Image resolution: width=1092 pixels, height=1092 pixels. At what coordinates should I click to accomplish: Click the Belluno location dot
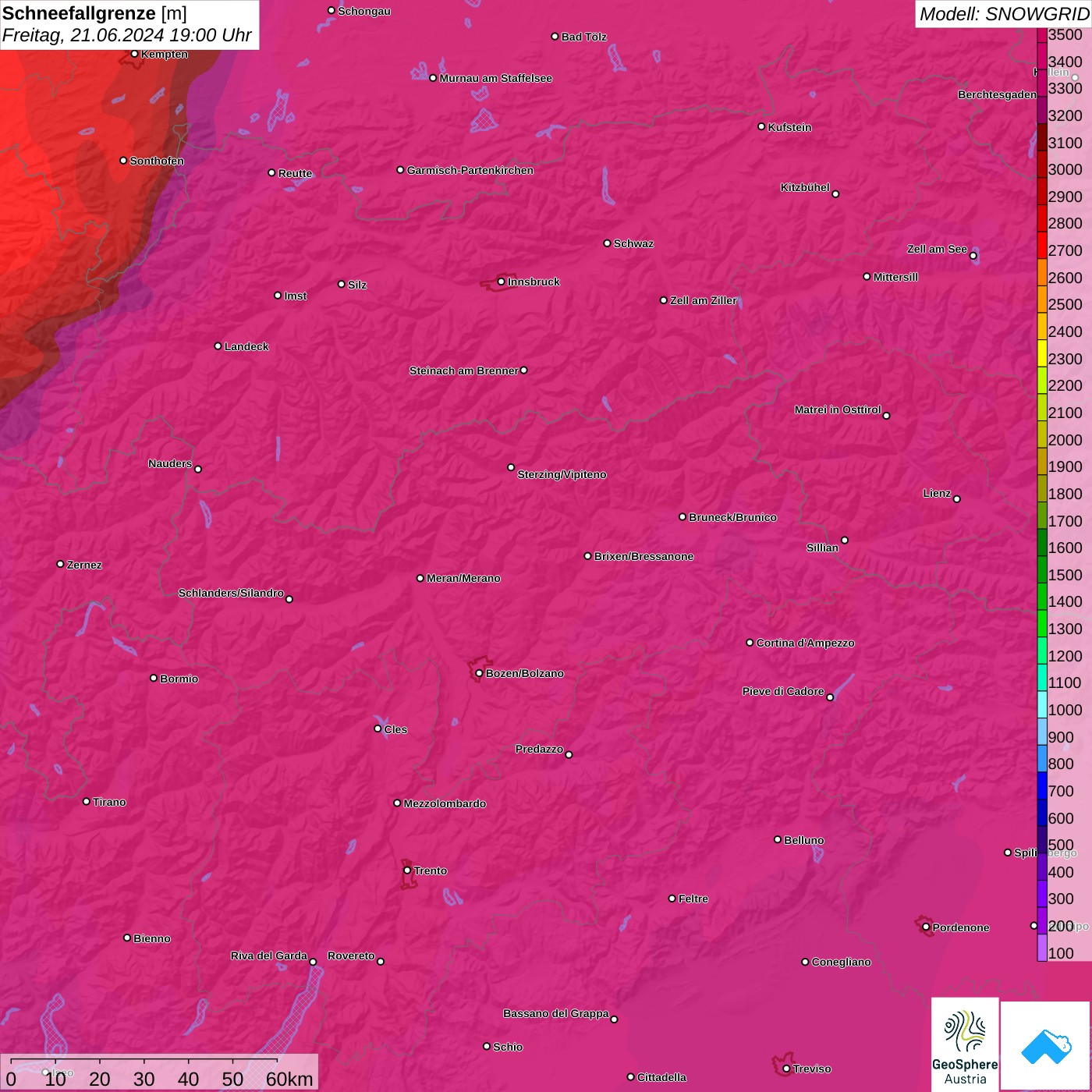(x=777, y=839)
